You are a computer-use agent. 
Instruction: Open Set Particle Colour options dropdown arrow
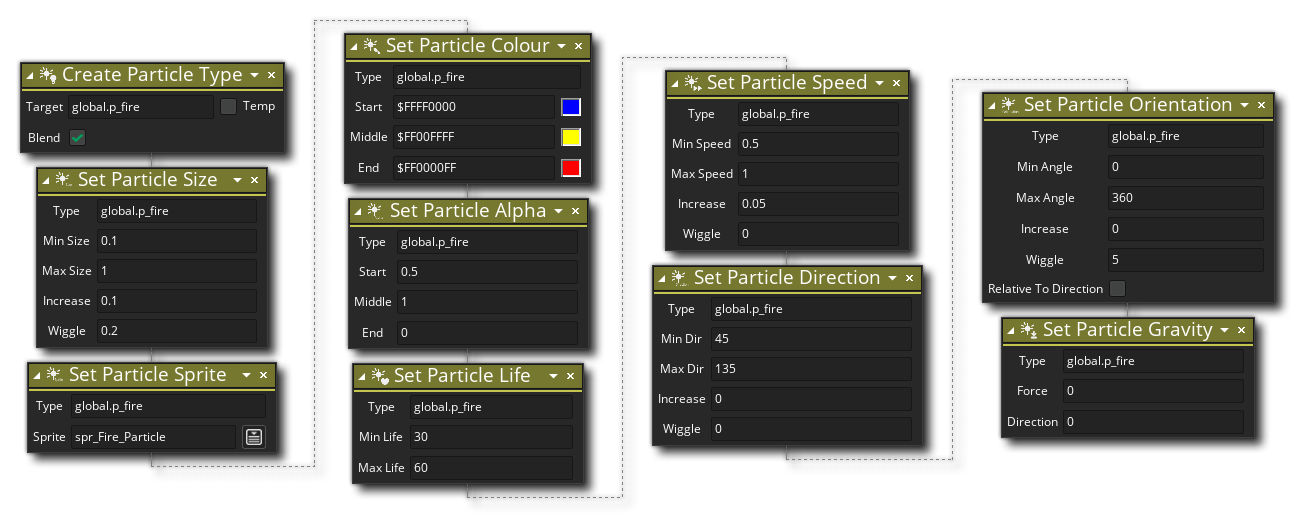(x=562, y=46)
